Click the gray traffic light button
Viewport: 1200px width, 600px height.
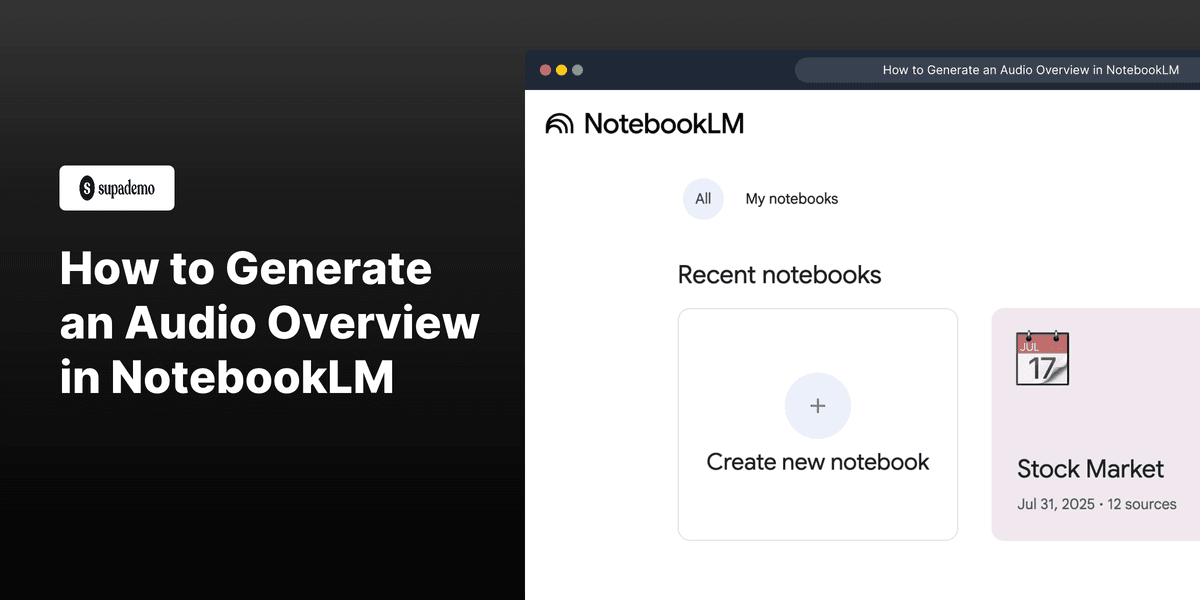(x=577, y=70)
